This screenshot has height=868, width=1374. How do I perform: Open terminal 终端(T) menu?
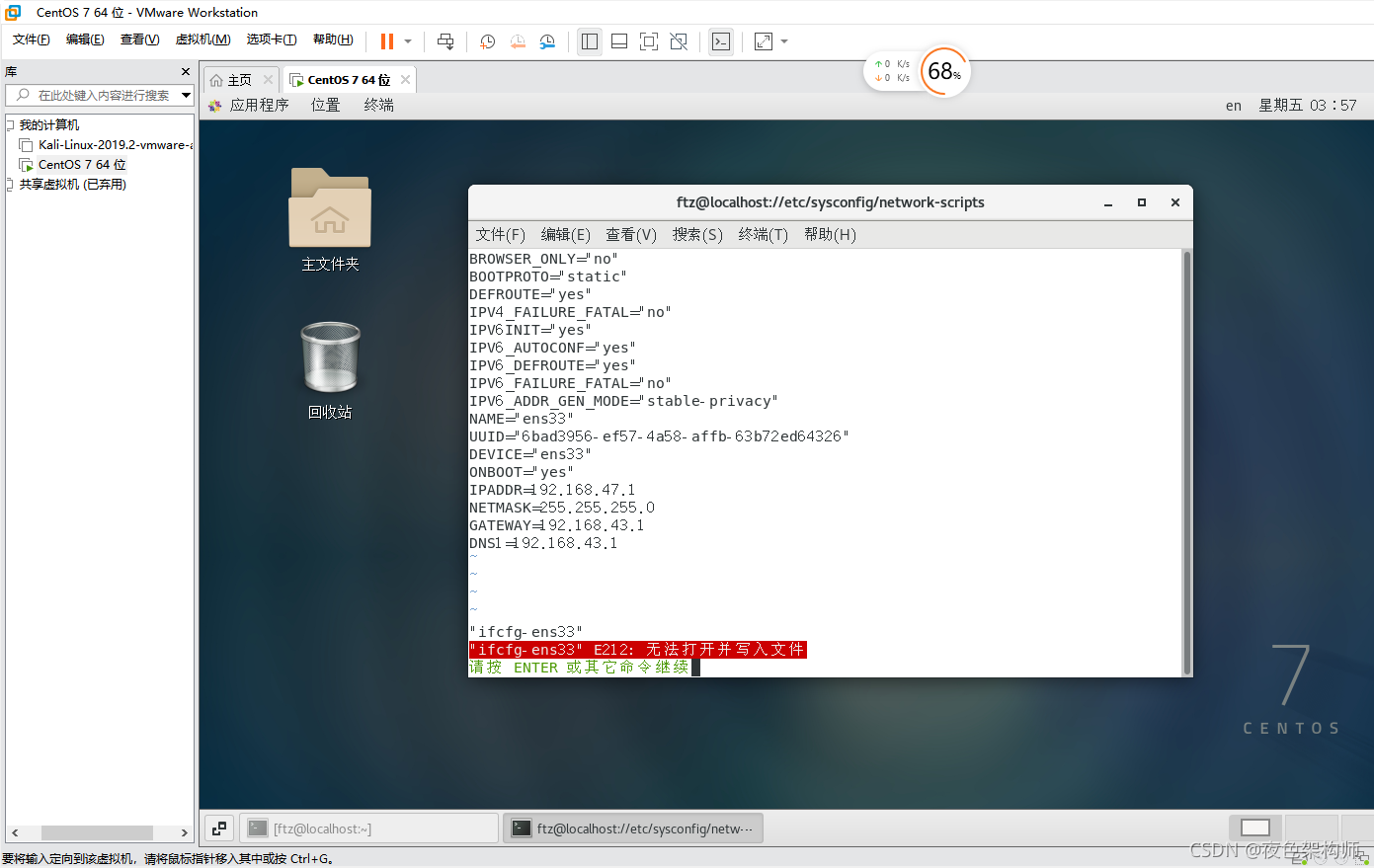764,235
